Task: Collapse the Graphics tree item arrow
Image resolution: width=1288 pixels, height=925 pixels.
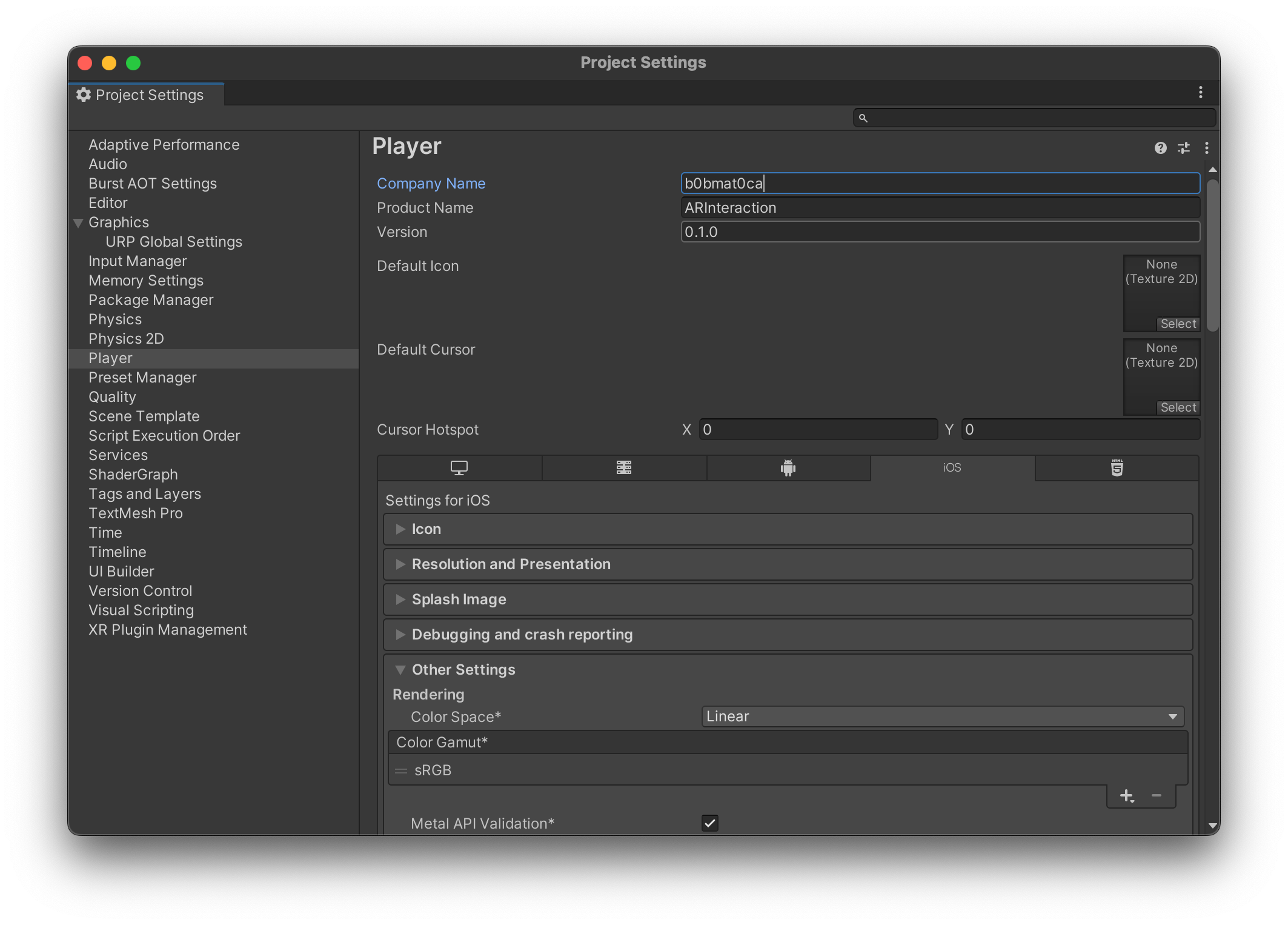Action: click(x=78, y=222)
